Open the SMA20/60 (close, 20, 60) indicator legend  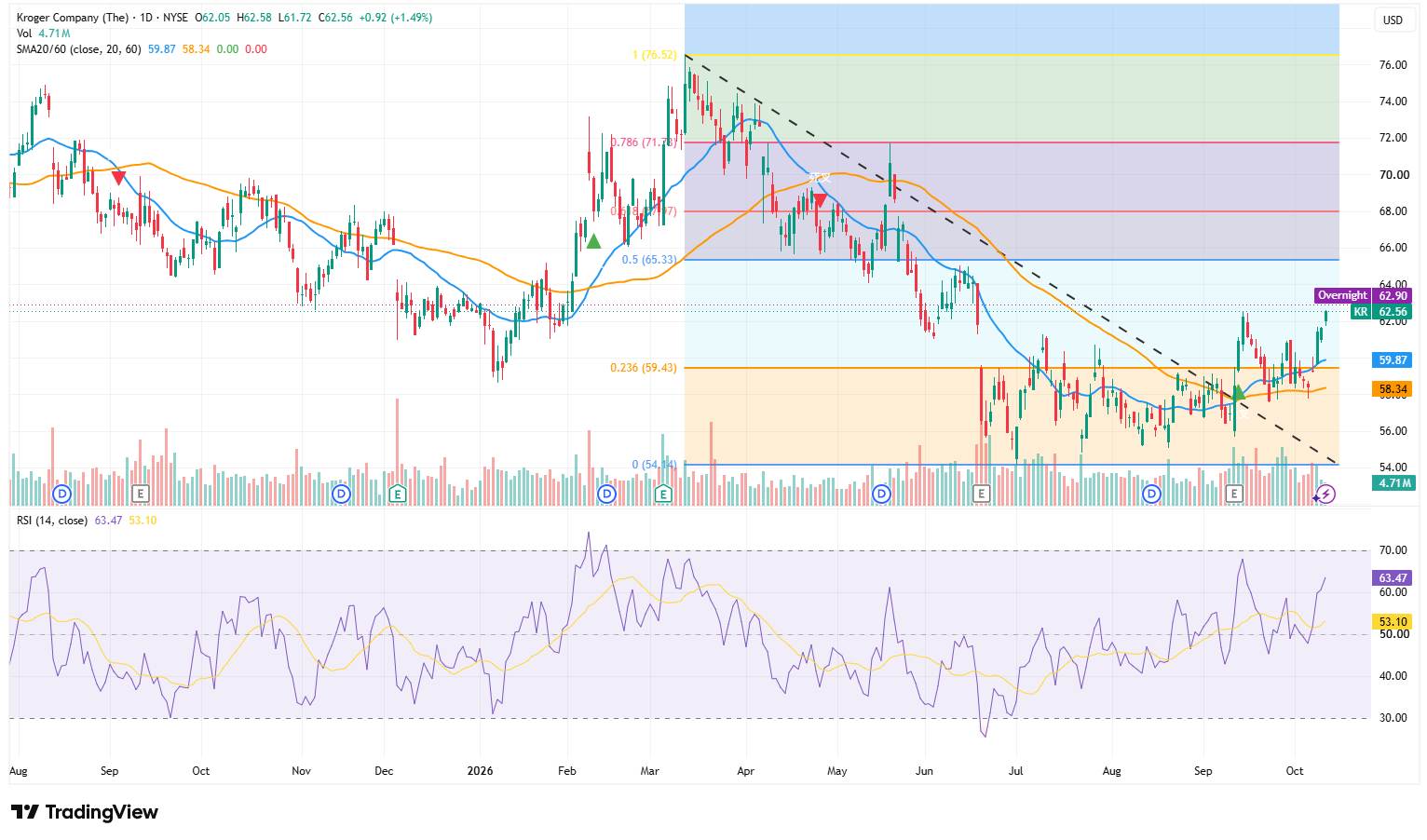78,49
